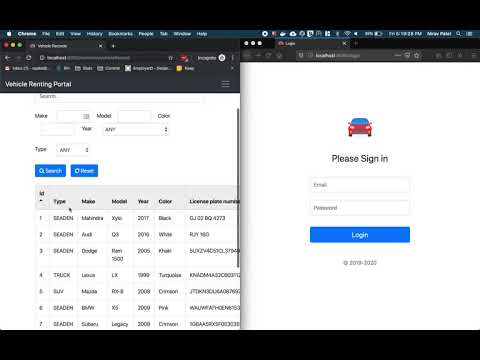This screenshot has width=480, height=360.
Task: Click the Apple menu icon
Action: click(x=9, y=34)
